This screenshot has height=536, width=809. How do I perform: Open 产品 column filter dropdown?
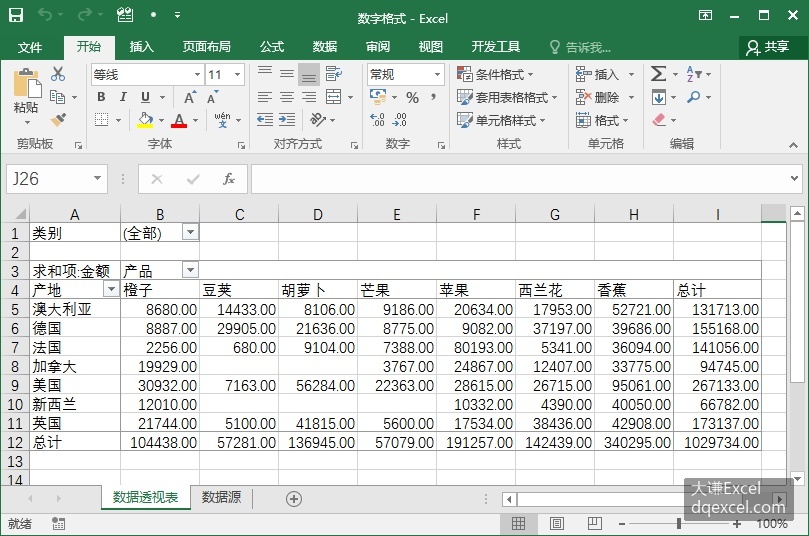(x=190, y=270)
